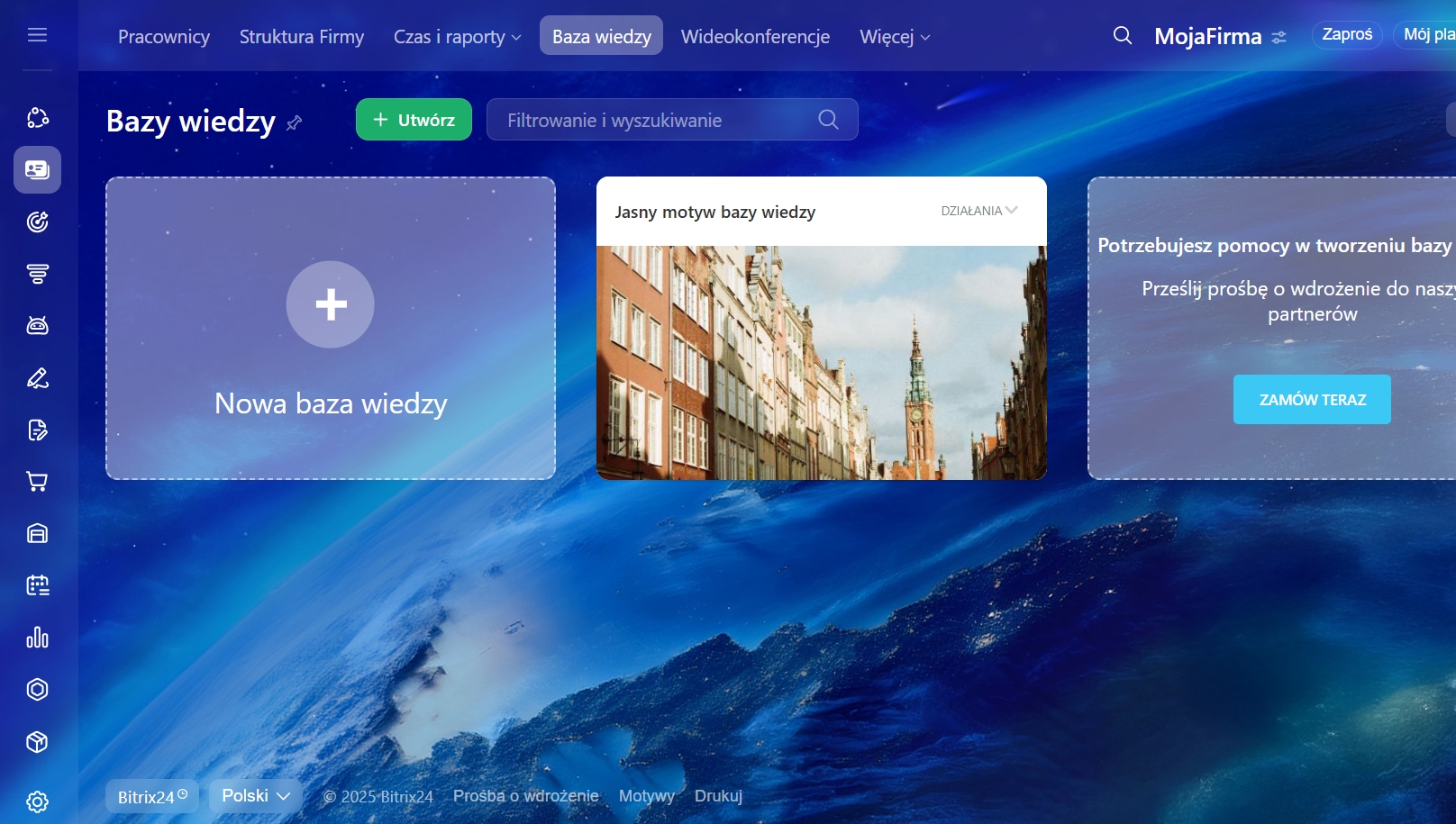Expand the Więcej menu

894,37
